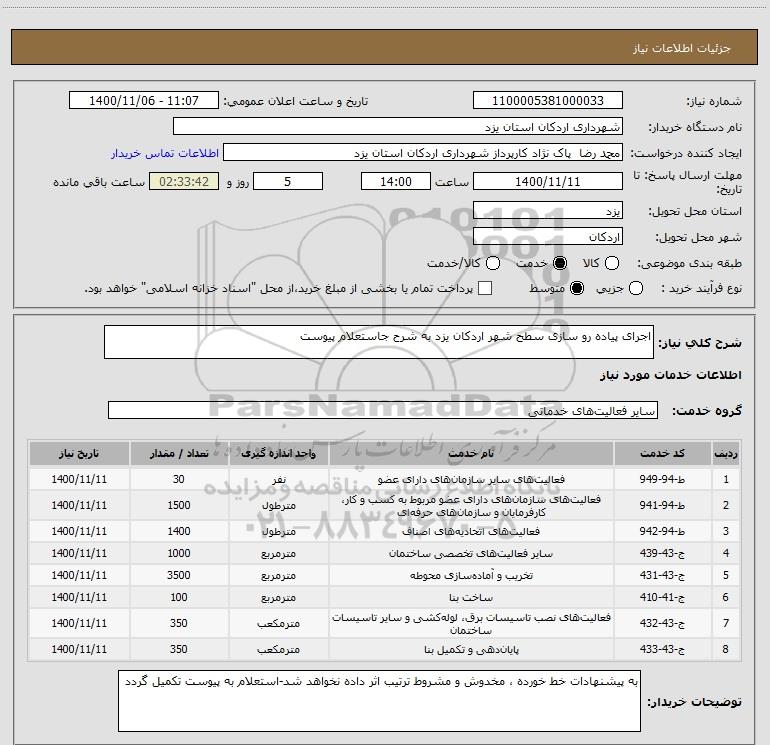
Task: Click service name تخریب و آماده‌سازی محوطه
Action: tap(471, 576)
